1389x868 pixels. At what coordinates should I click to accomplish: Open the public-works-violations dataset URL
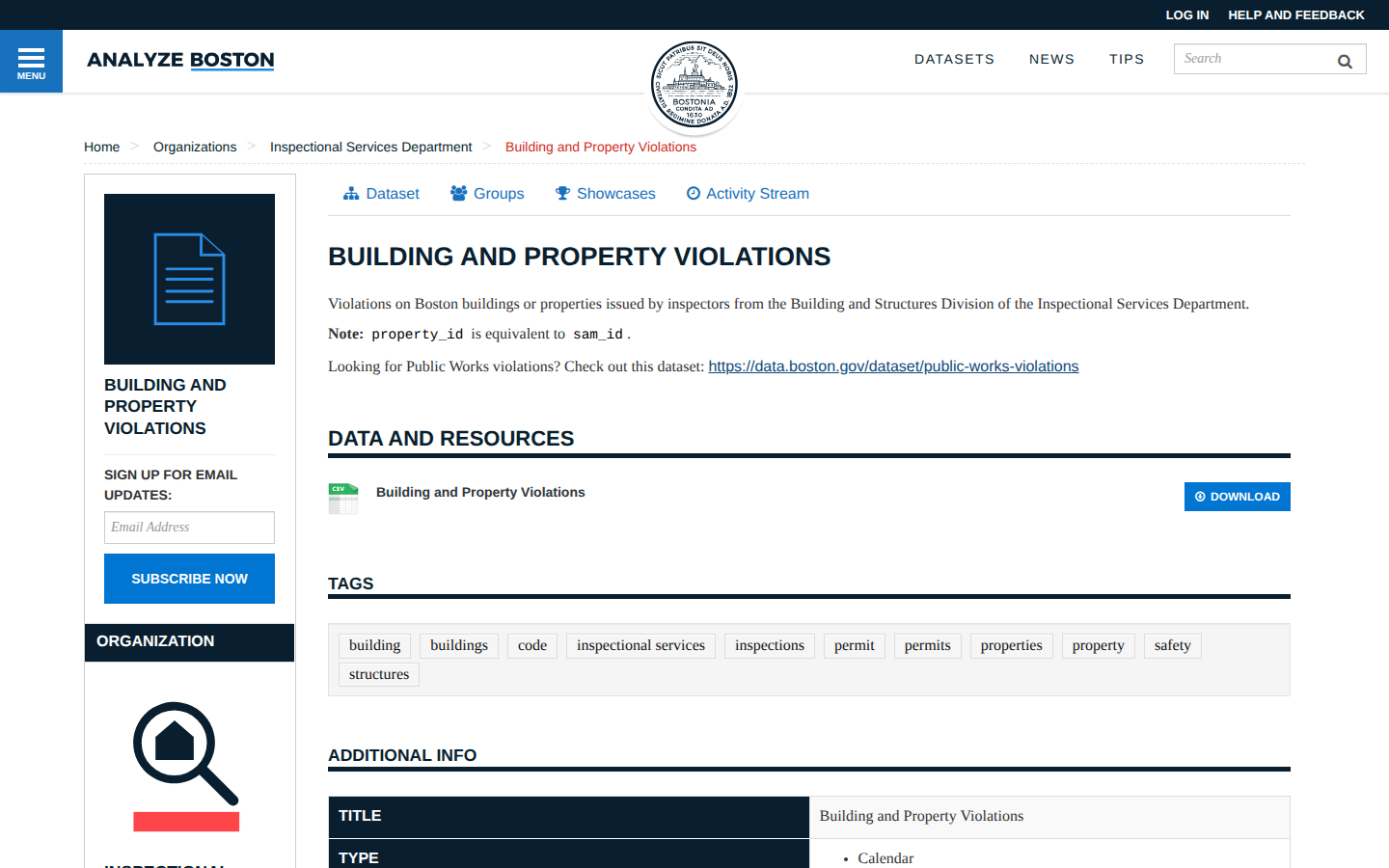click(x=893, y=366)
